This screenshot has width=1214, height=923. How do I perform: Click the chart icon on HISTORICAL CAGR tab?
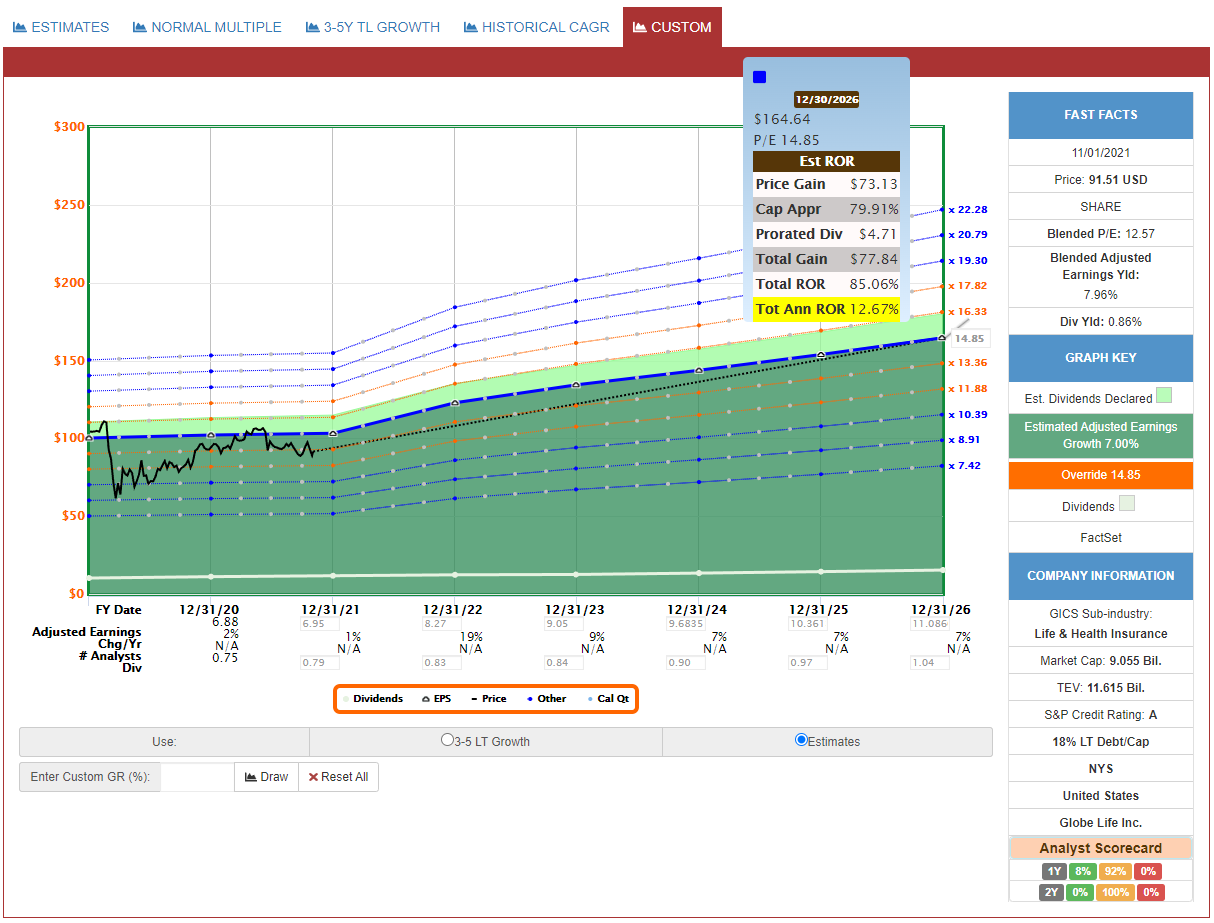470,27
